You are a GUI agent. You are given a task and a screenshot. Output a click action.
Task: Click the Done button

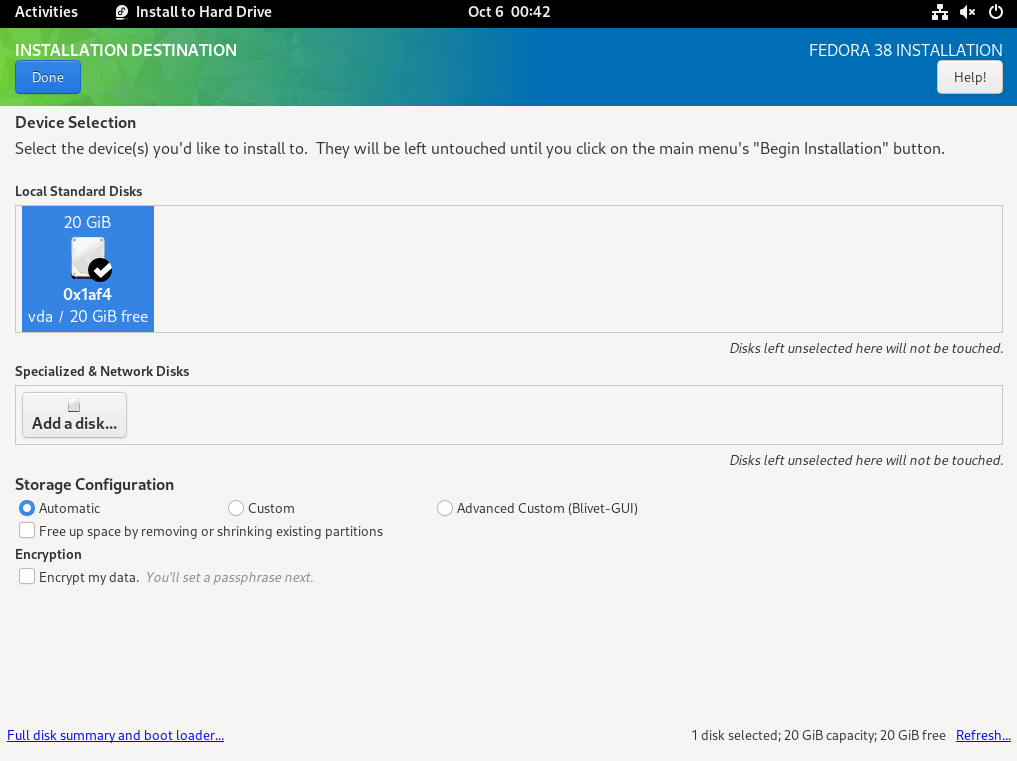48,77
